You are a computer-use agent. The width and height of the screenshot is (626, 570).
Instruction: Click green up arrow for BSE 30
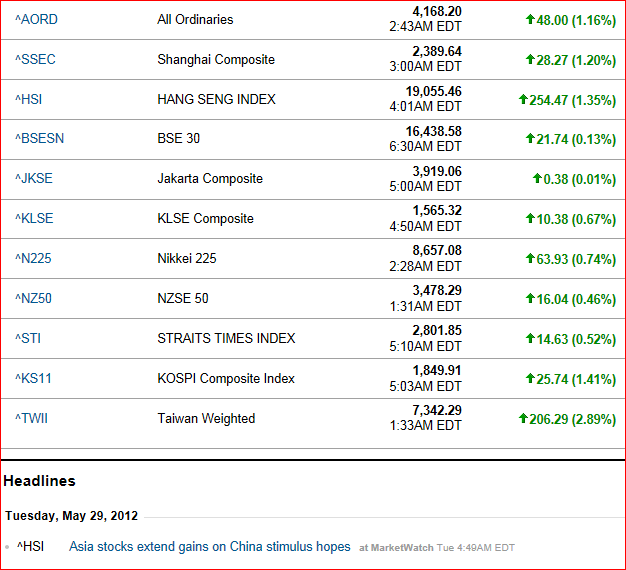pos(530,138)
